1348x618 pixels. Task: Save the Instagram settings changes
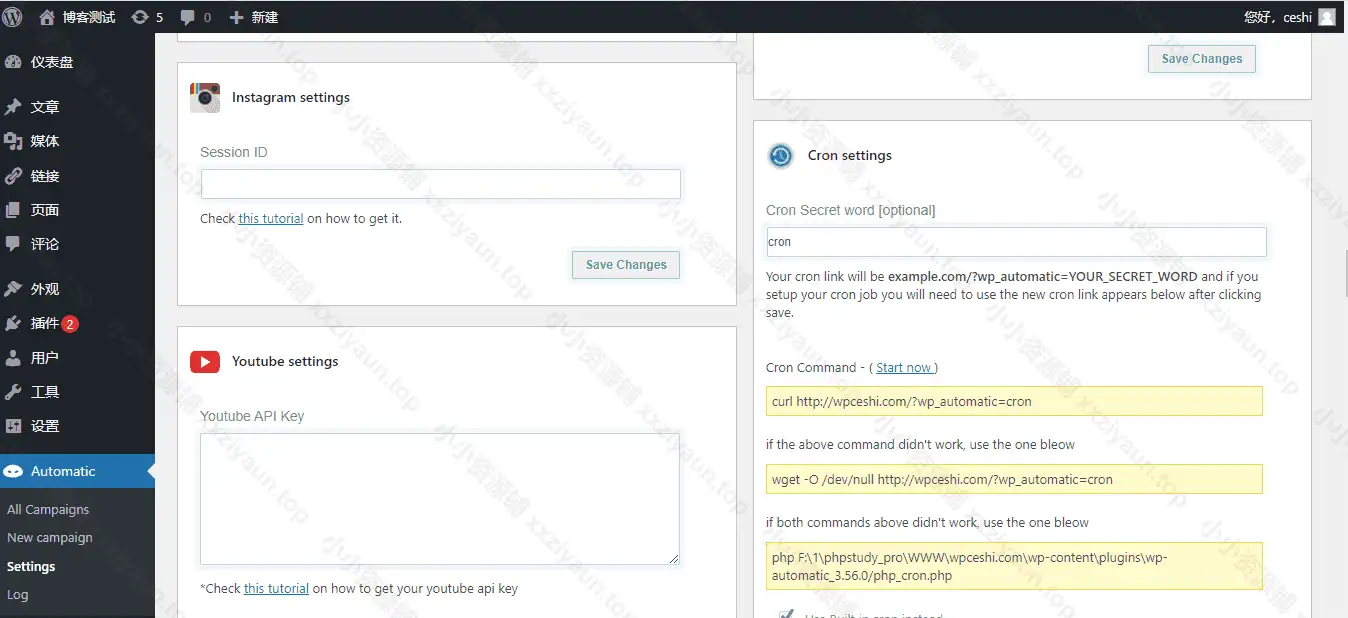point(625,264)
